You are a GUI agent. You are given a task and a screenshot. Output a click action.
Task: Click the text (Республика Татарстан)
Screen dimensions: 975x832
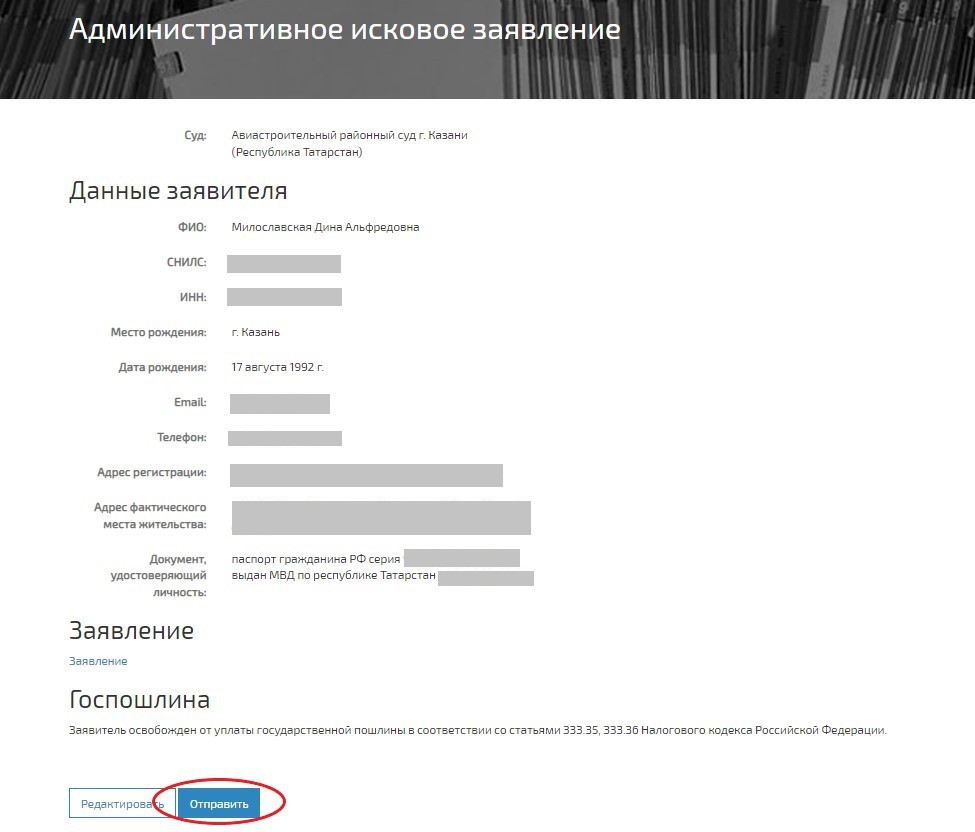pyautogui.click(x=297, y=152)
